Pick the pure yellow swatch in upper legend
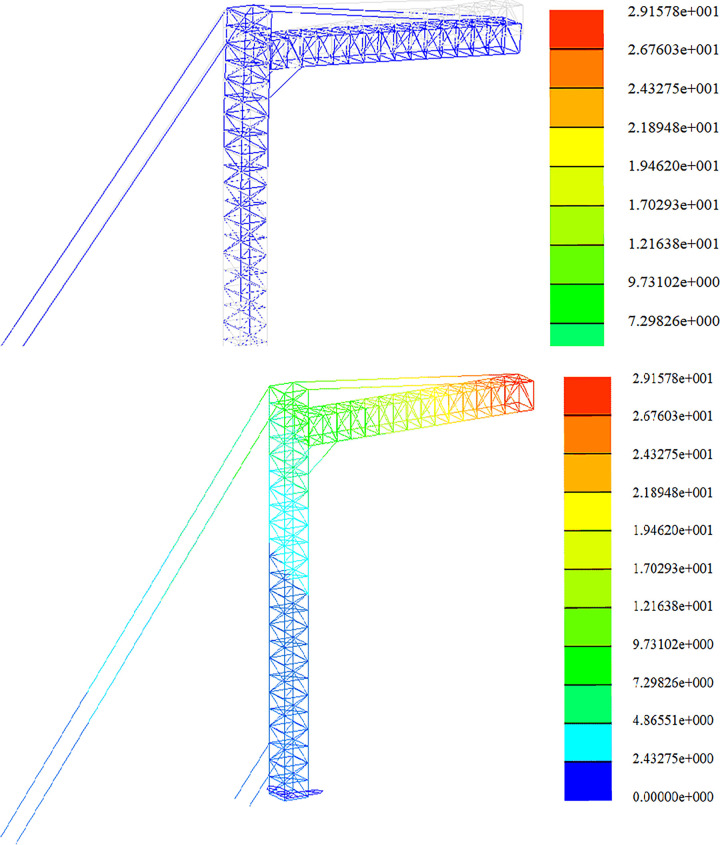The image size is (720, 845). [576, 147]
